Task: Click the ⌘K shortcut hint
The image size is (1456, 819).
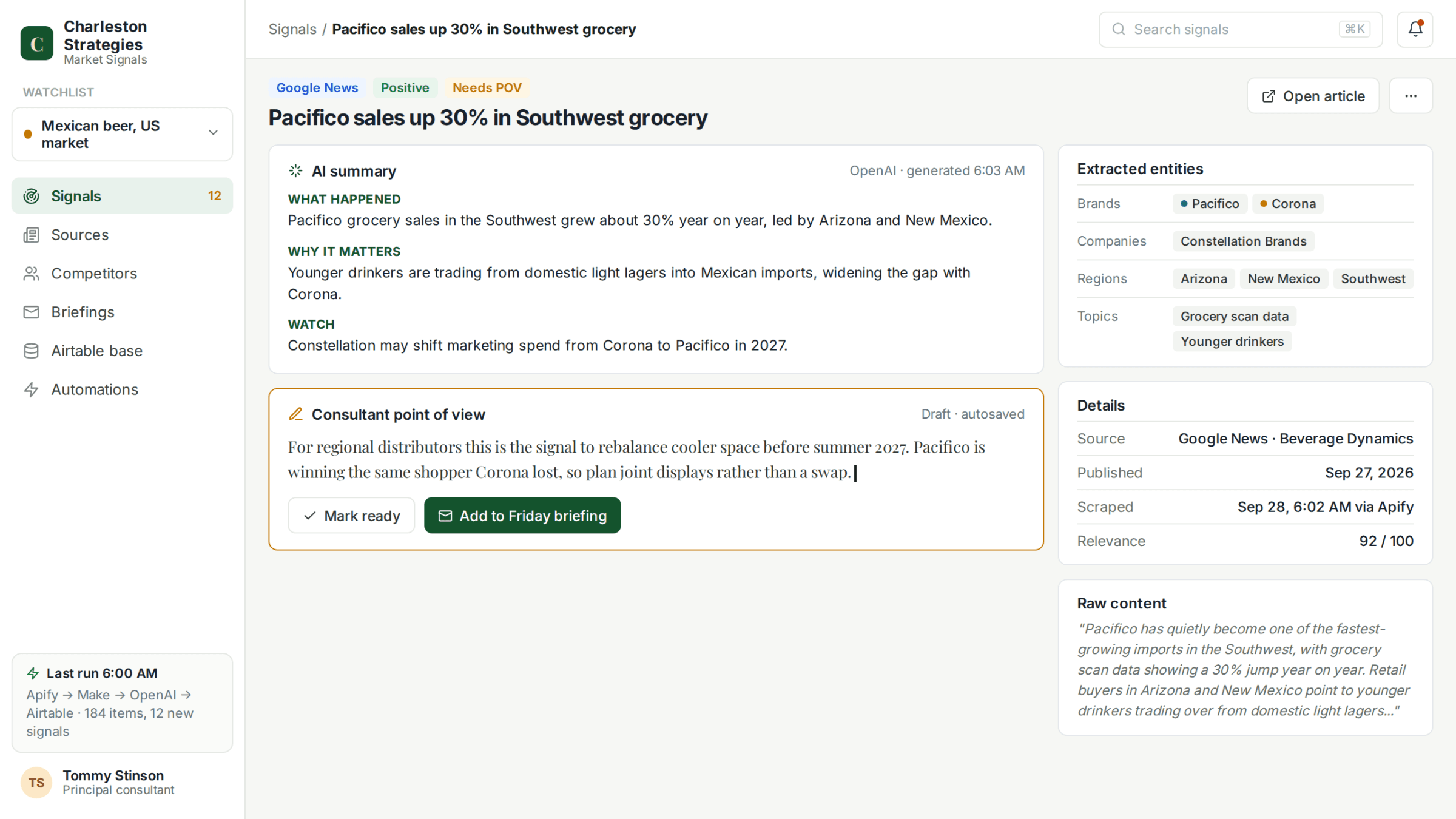Action: [1355, 29]
